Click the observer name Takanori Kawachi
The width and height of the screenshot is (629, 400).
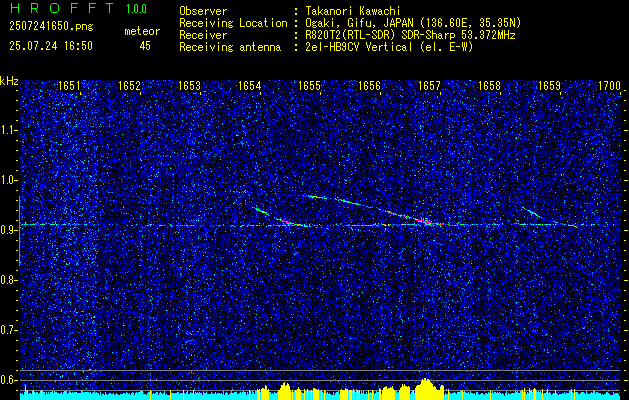353,11
